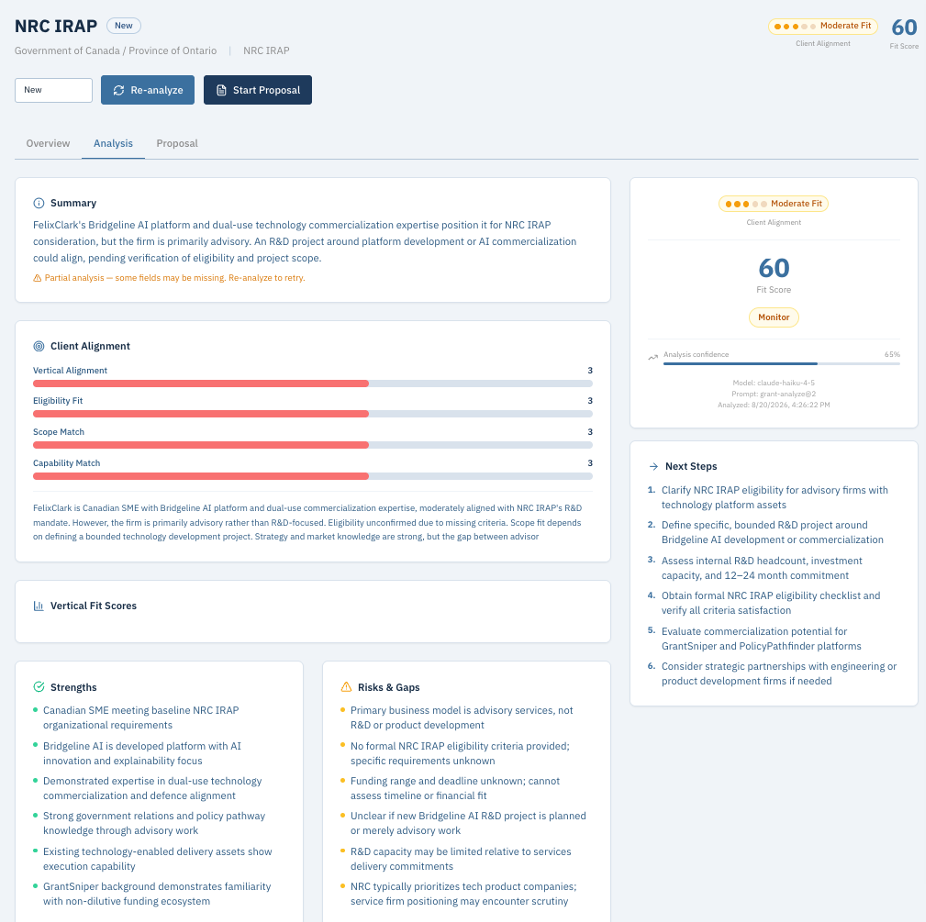
Task: Click next step 'Assess internal R&D headcount'
Action: tap(762, 568)
